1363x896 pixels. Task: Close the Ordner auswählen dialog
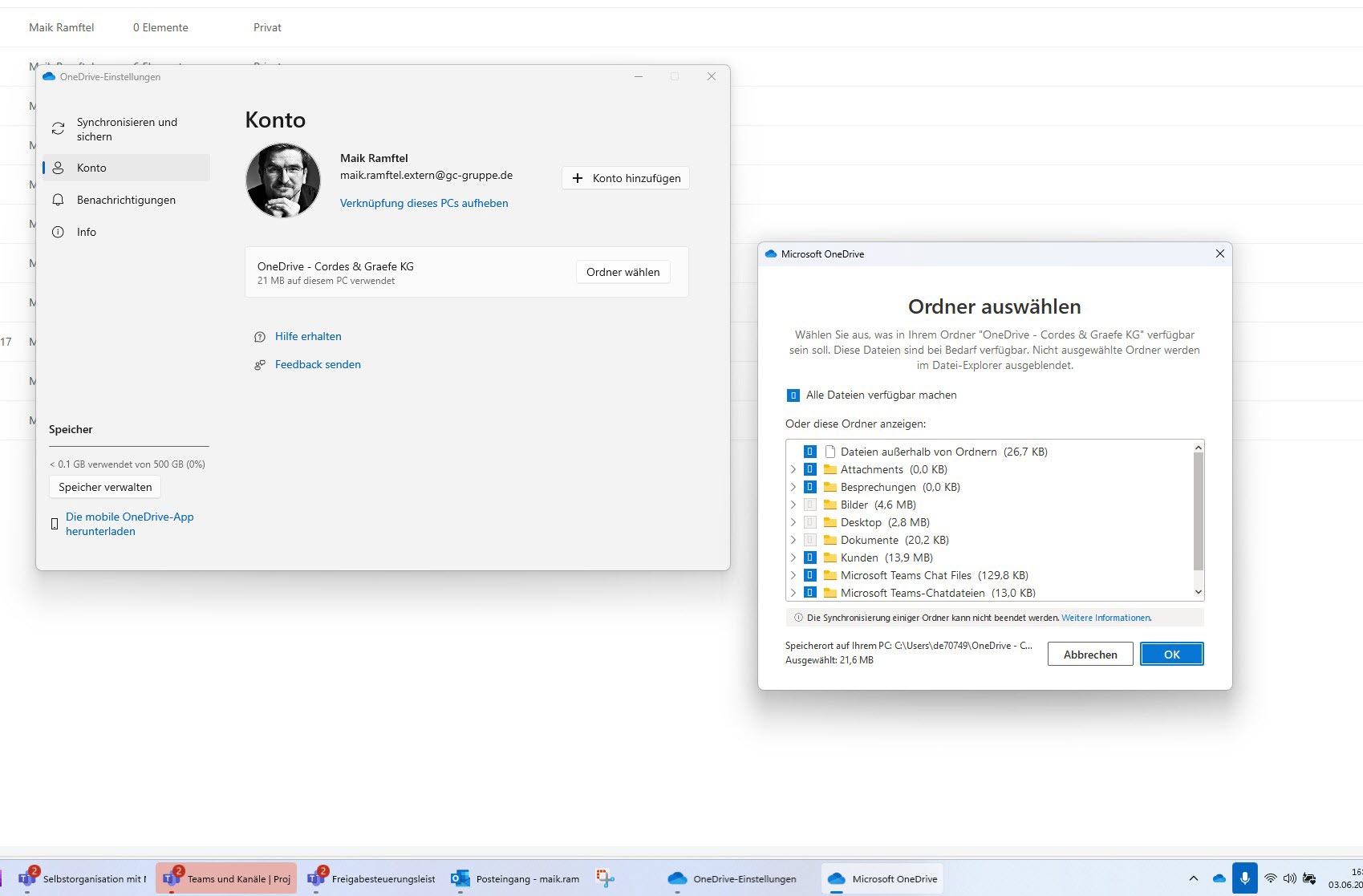(x=1219, y=253)
